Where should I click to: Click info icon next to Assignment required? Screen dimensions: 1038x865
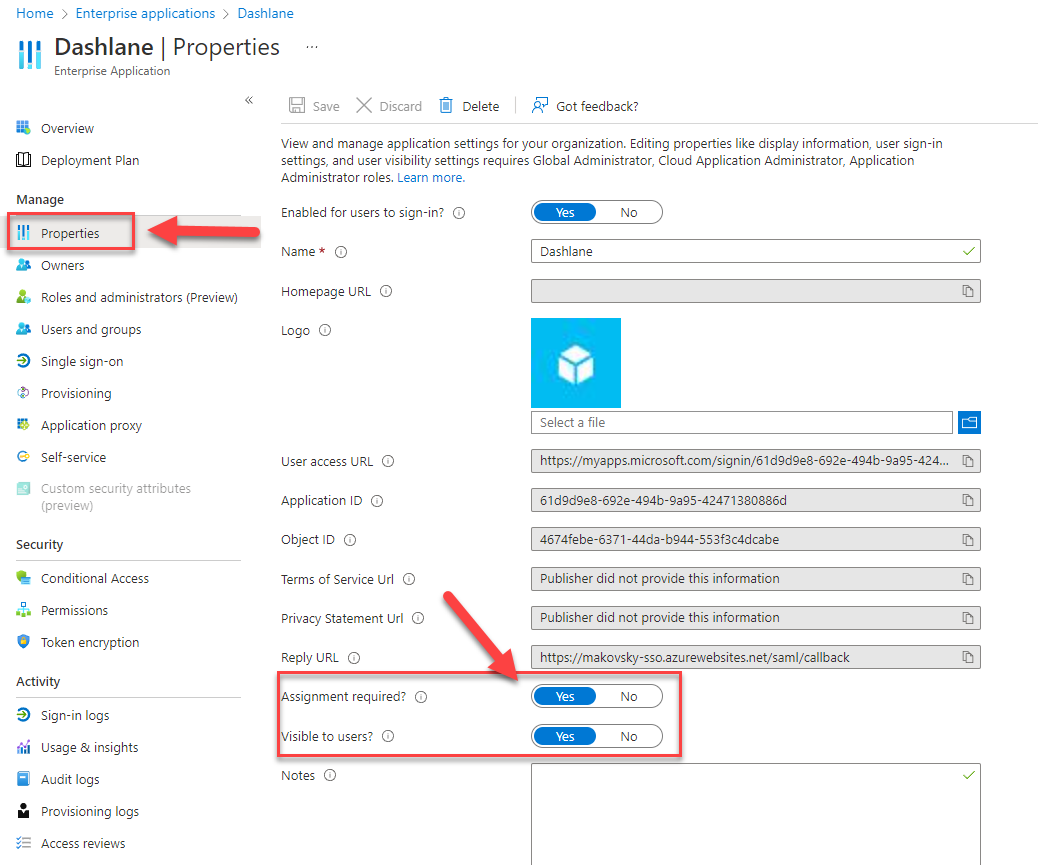click(x=421, y=697)
